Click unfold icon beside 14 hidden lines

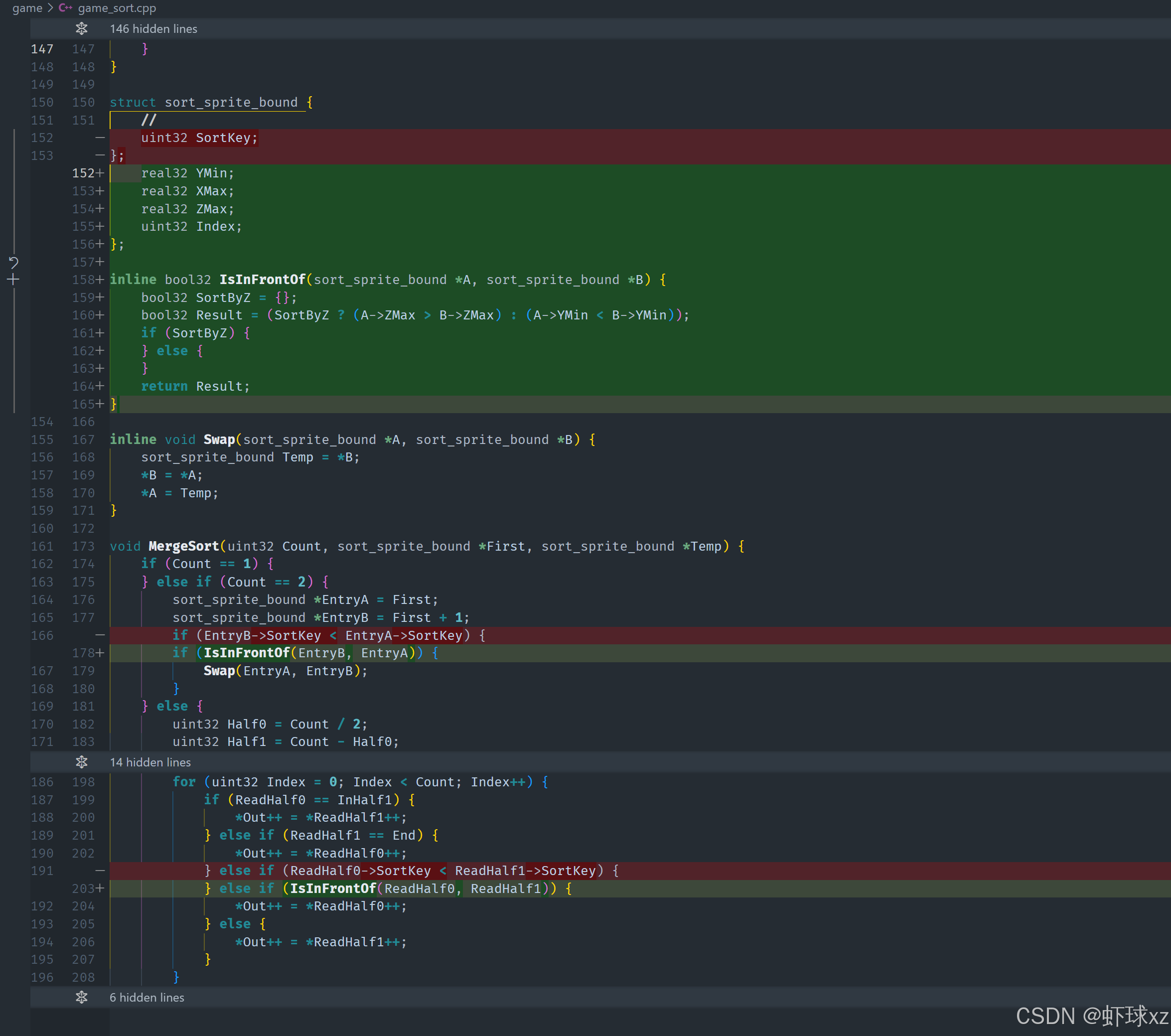(81, 762)
